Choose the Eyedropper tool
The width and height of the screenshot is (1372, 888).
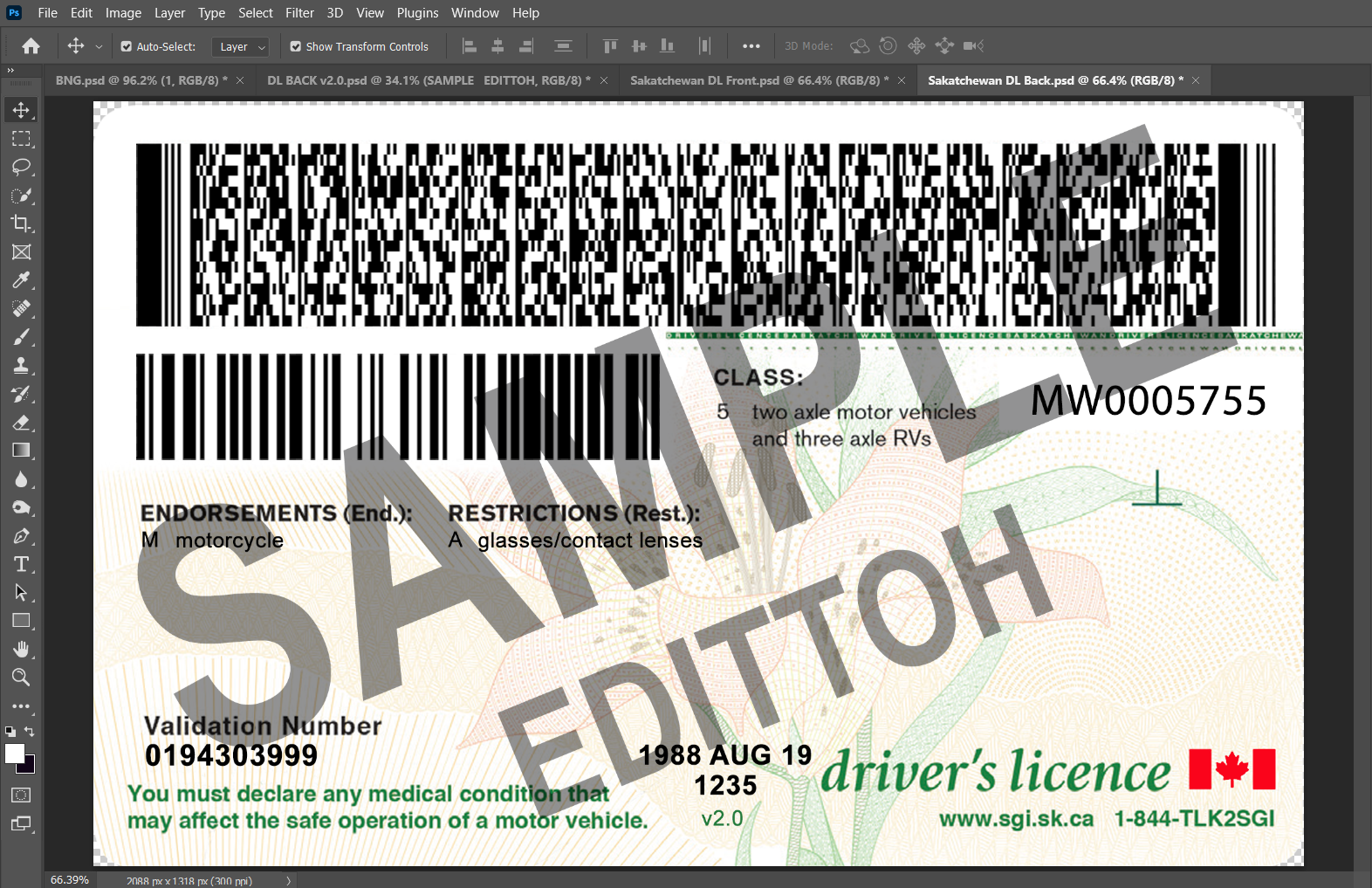pyautogui.click(x=21, y=280)
